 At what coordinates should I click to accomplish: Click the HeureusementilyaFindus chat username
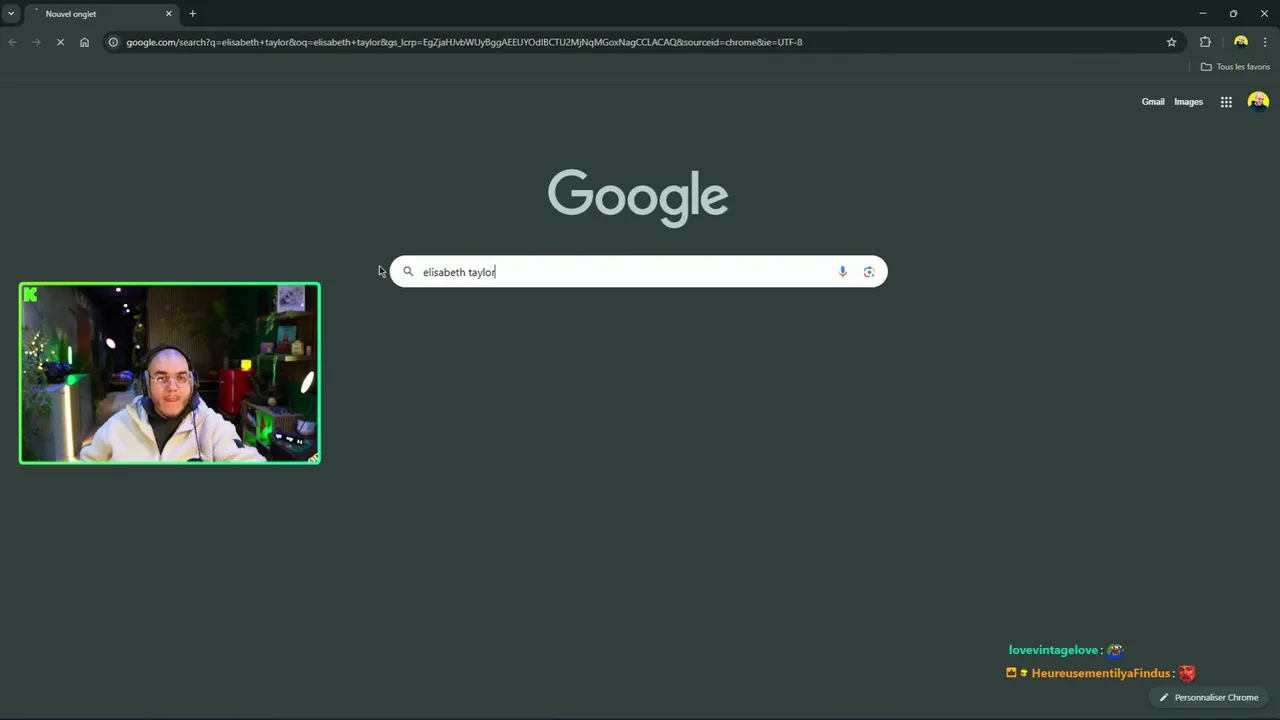click(x=1100, y=674)
